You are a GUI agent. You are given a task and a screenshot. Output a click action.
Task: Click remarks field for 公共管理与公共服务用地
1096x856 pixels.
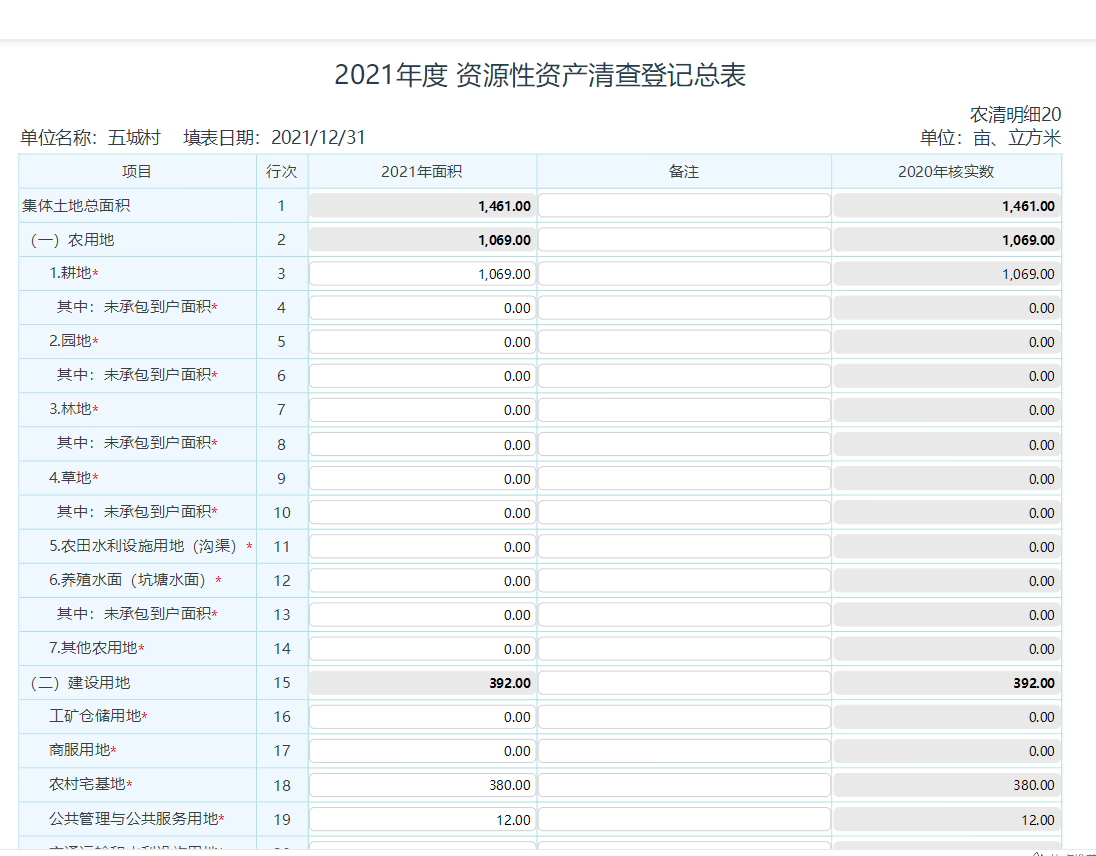(684, 820)
